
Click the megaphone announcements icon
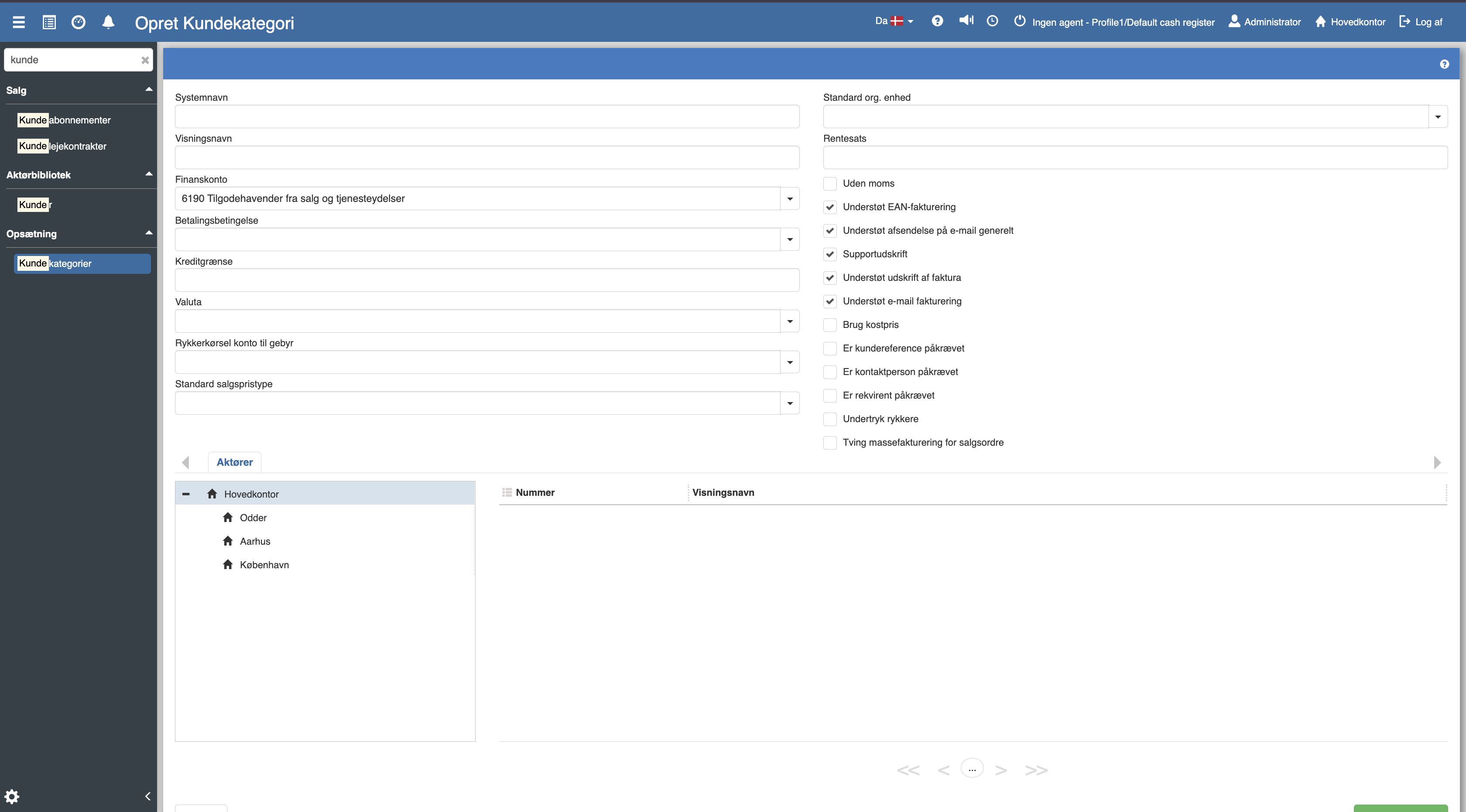coord(966,21)
